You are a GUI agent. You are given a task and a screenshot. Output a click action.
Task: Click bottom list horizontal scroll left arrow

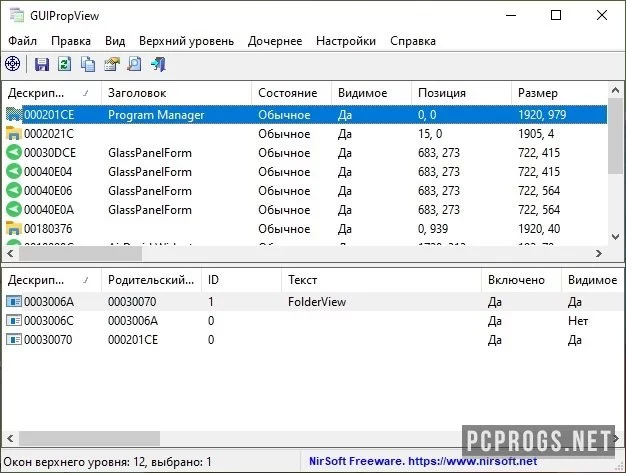click(x=10, y=438)
